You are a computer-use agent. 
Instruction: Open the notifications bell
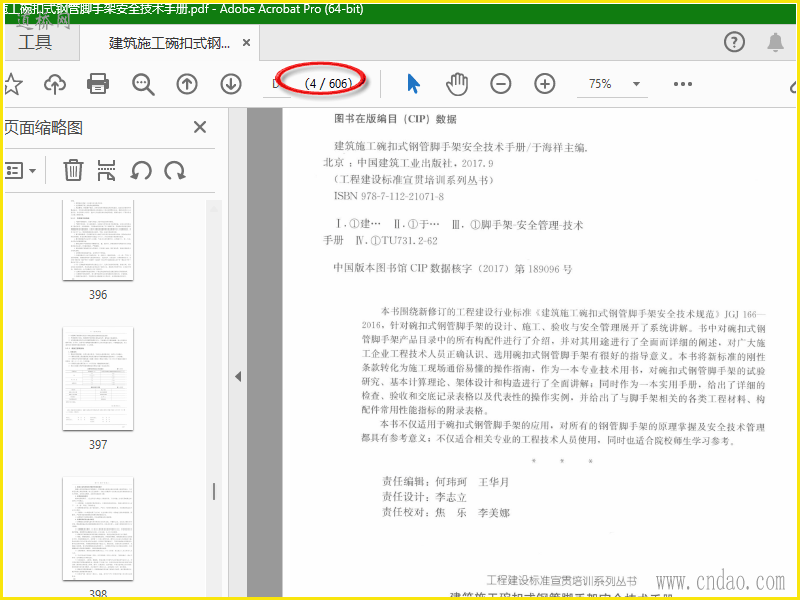pyautogui.click(x=775, y=42)
